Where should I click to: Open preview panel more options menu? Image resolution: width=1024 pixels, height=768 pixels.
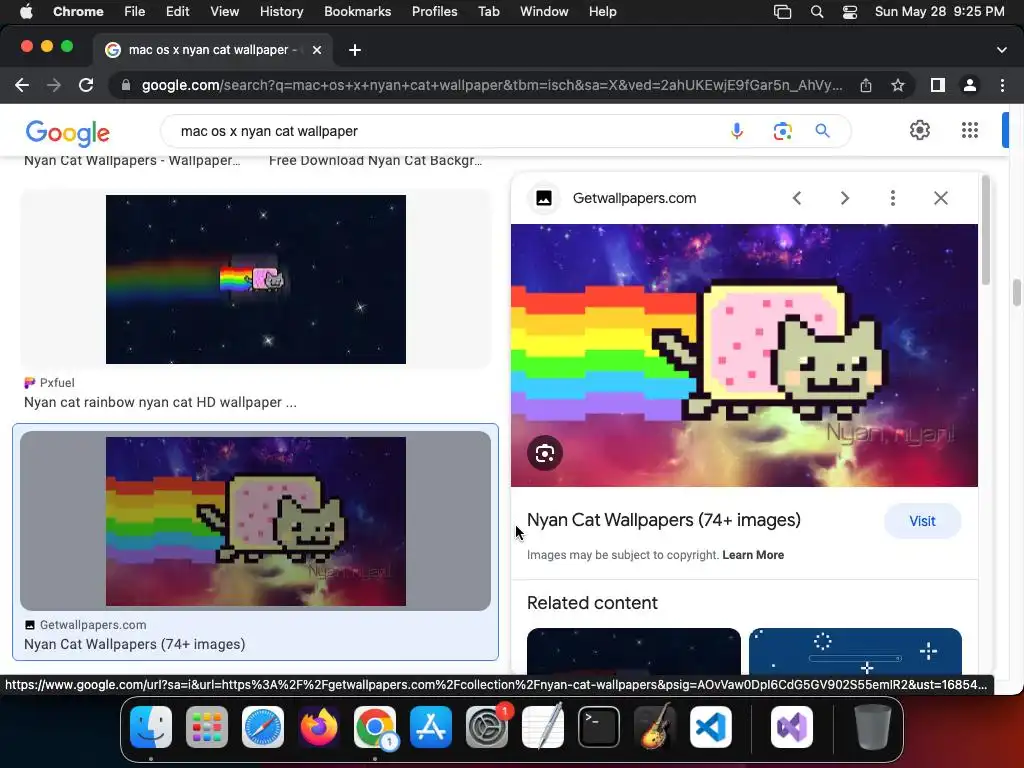point(893,198)
